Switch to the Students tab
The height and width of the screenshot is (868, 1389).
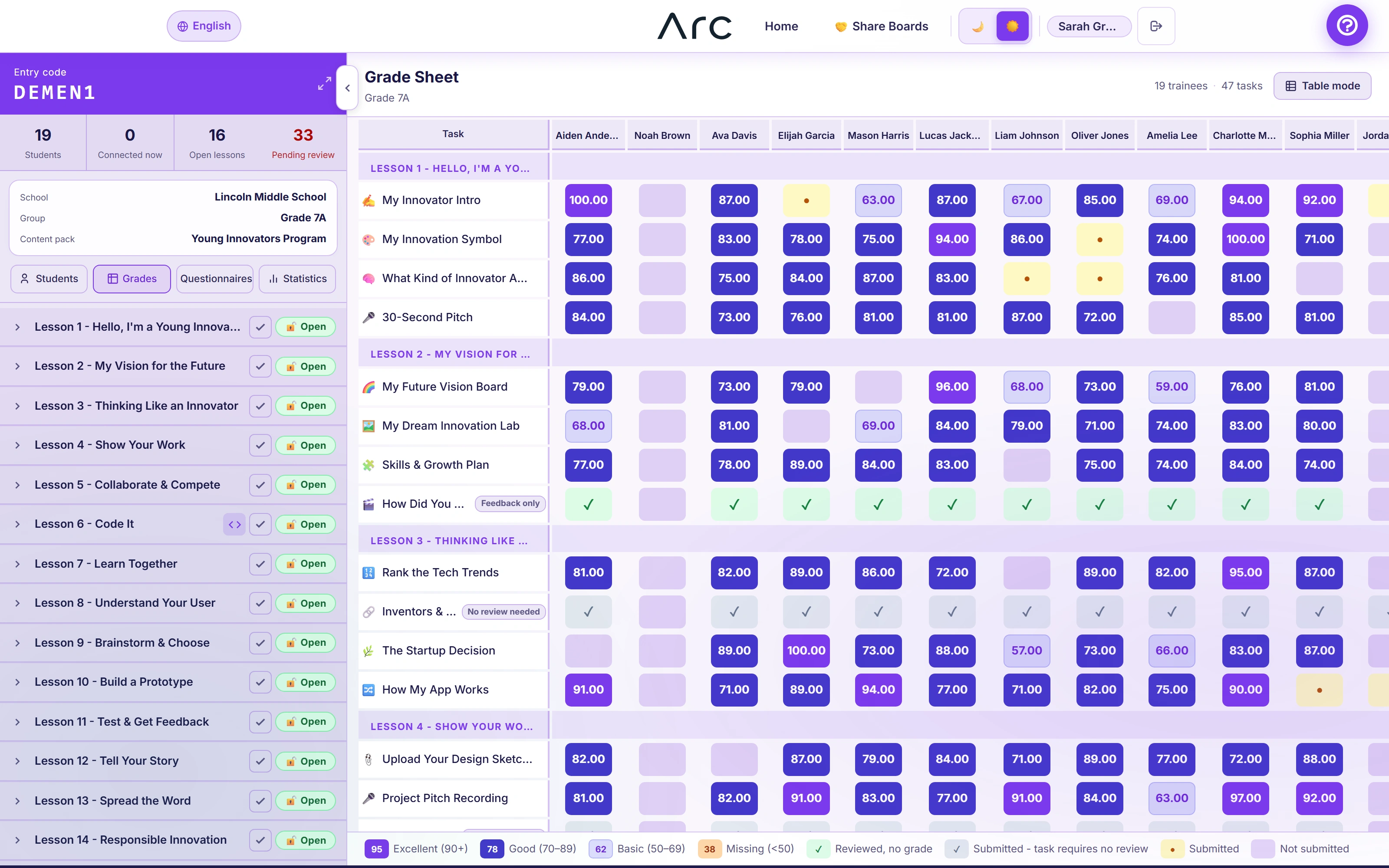coord(49,279)
